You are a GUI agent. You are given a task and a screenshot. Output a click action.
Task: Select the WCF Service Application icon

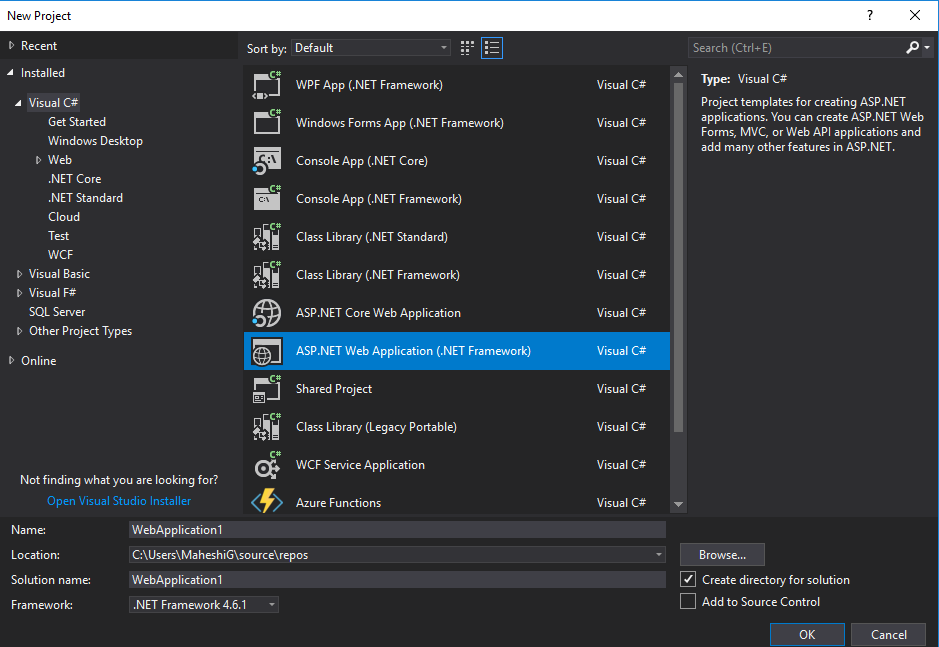266,464
